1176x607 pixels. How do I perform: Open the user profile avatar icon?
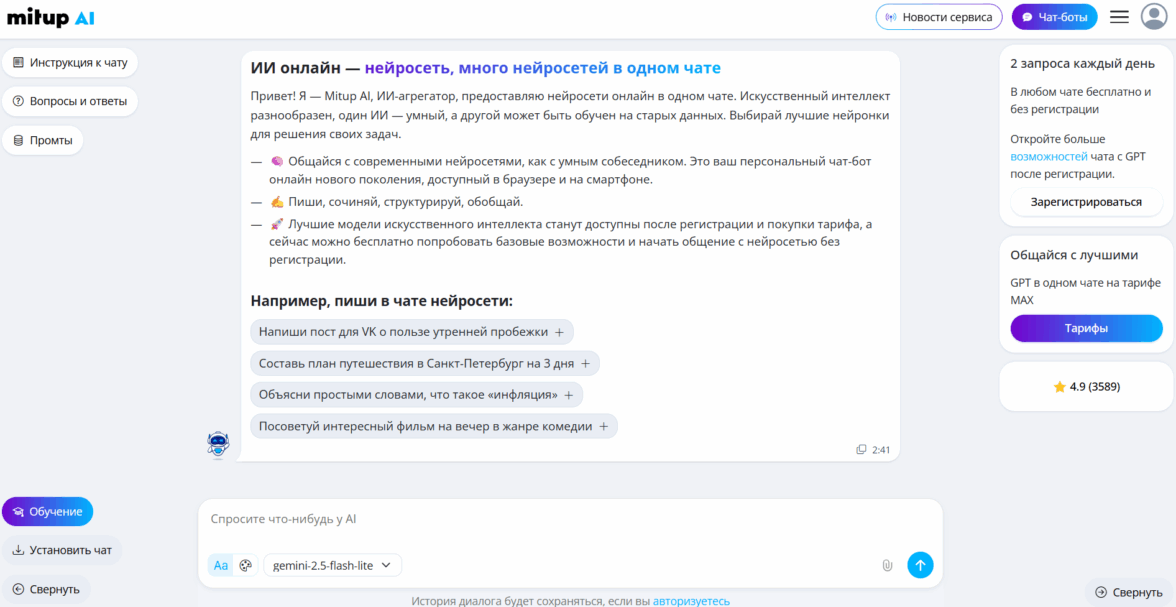point(1154,17)
